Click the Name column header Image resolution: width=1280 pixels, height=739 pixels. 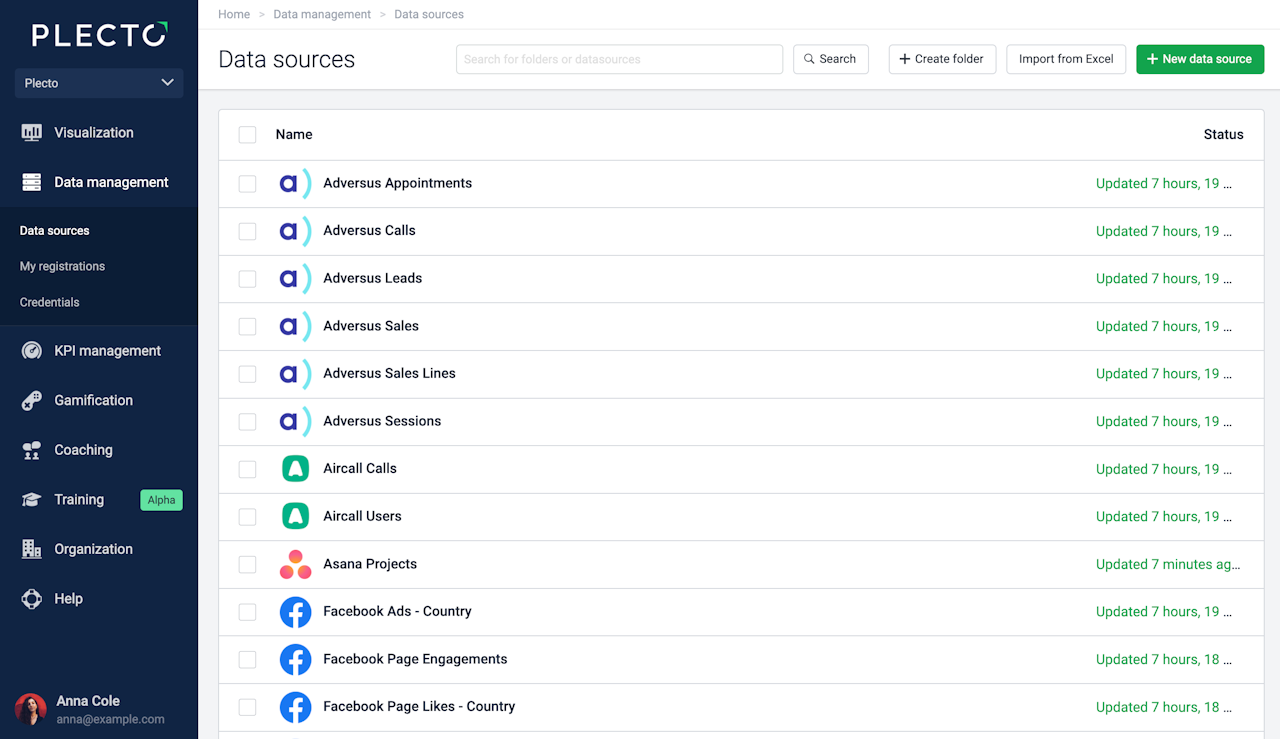click(294, 134)
